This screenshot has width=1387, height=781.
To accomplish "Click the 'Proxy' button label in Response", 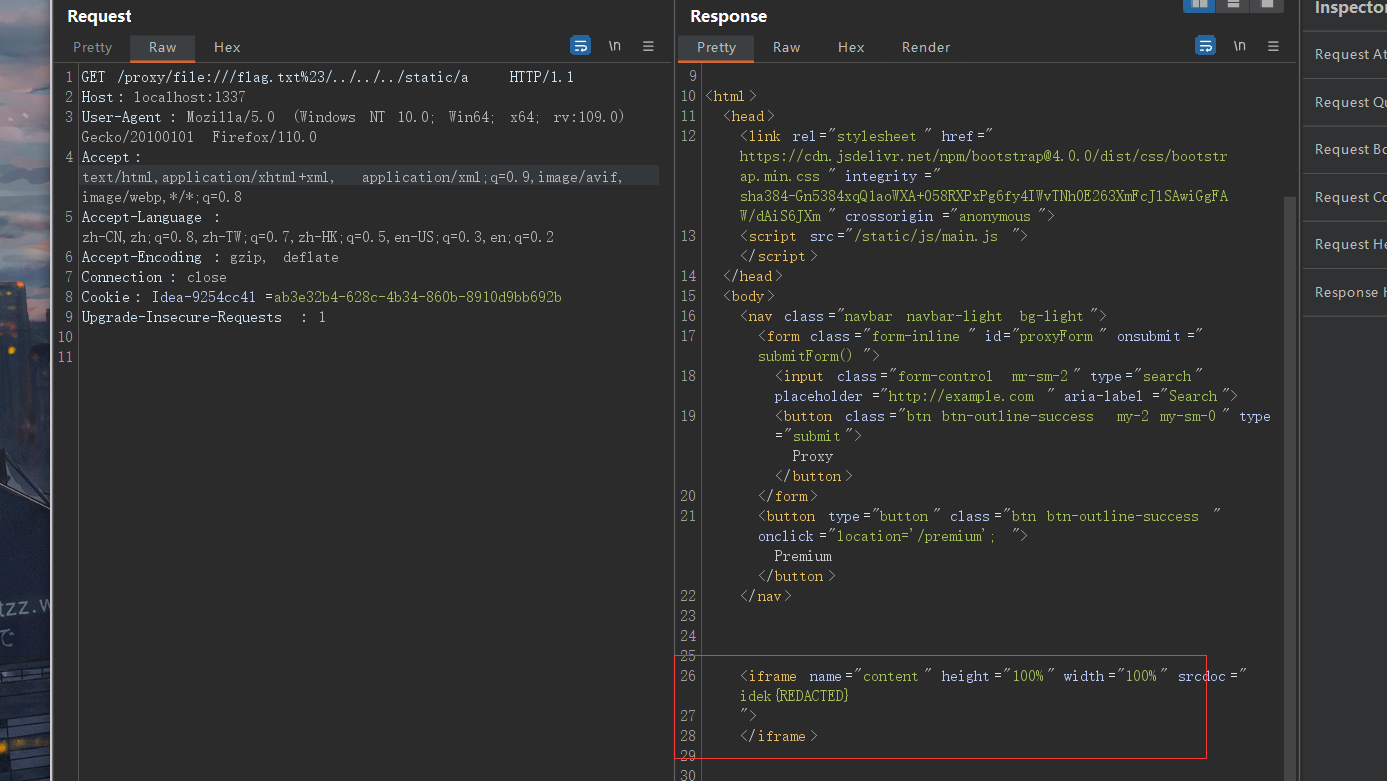I will (x=812, y=456).
